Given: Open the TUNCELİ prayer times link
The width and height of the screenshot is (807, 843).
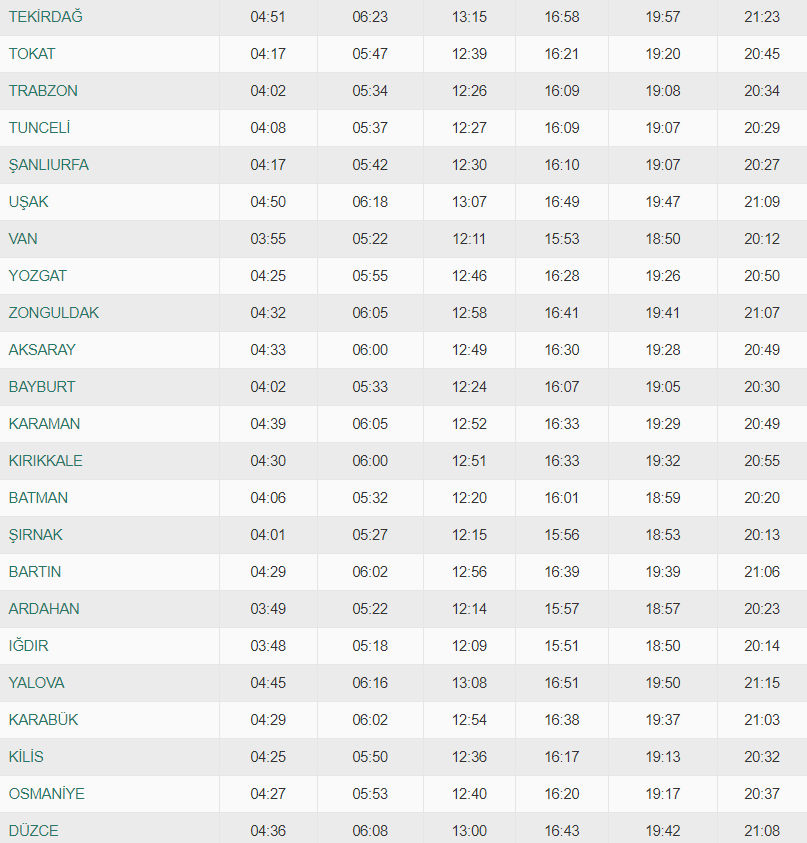Looking at the screenshot, I should point(39,128).
